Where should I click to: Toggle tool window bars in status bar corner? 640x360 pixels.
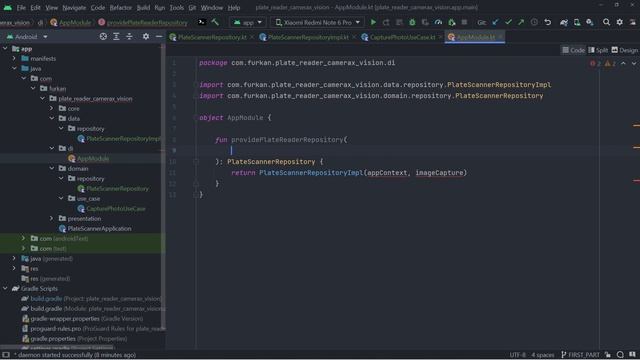[5, 355]
